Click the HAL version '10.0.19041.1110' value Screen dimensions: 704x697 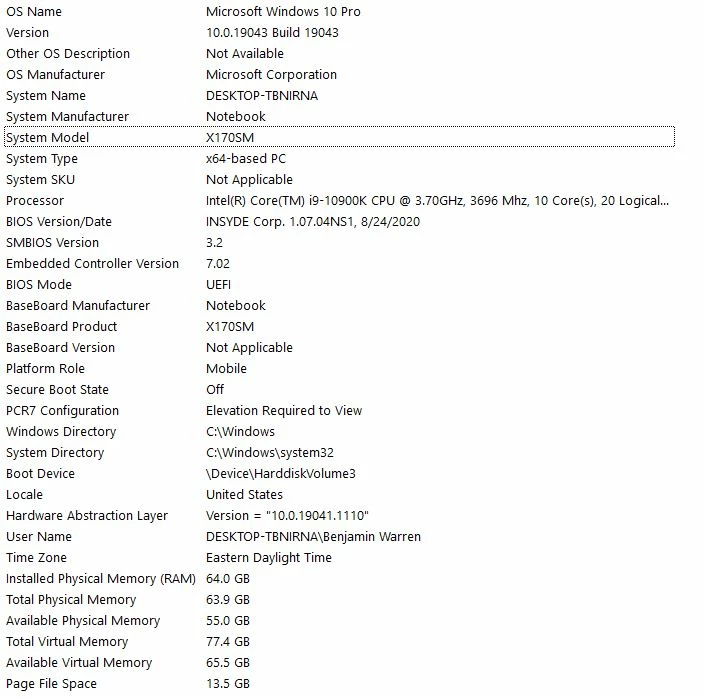point(287,516)
